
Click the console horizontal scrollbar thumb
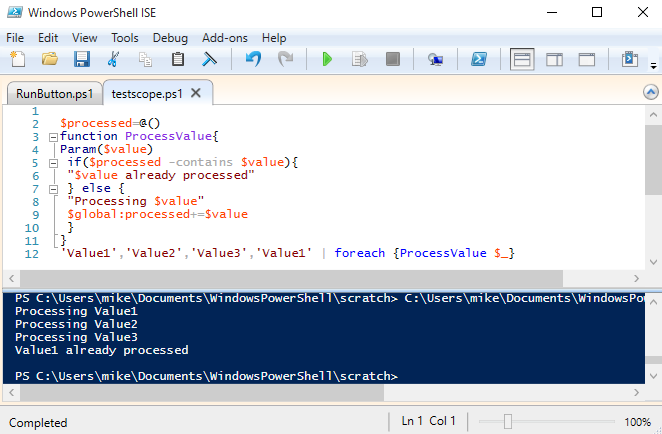(x=202, y=393)
